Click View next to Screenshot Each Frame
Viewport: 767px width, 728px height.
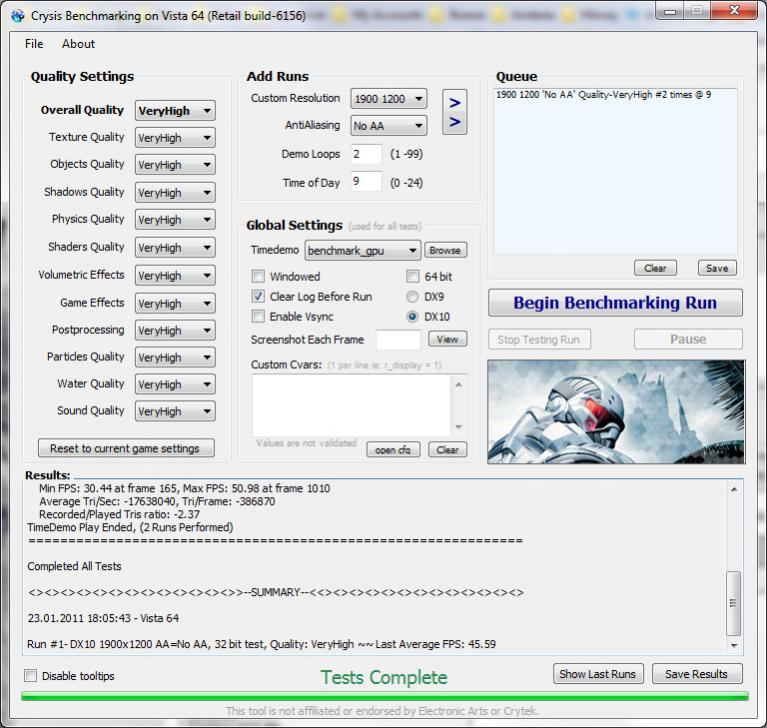coord(448,339)
